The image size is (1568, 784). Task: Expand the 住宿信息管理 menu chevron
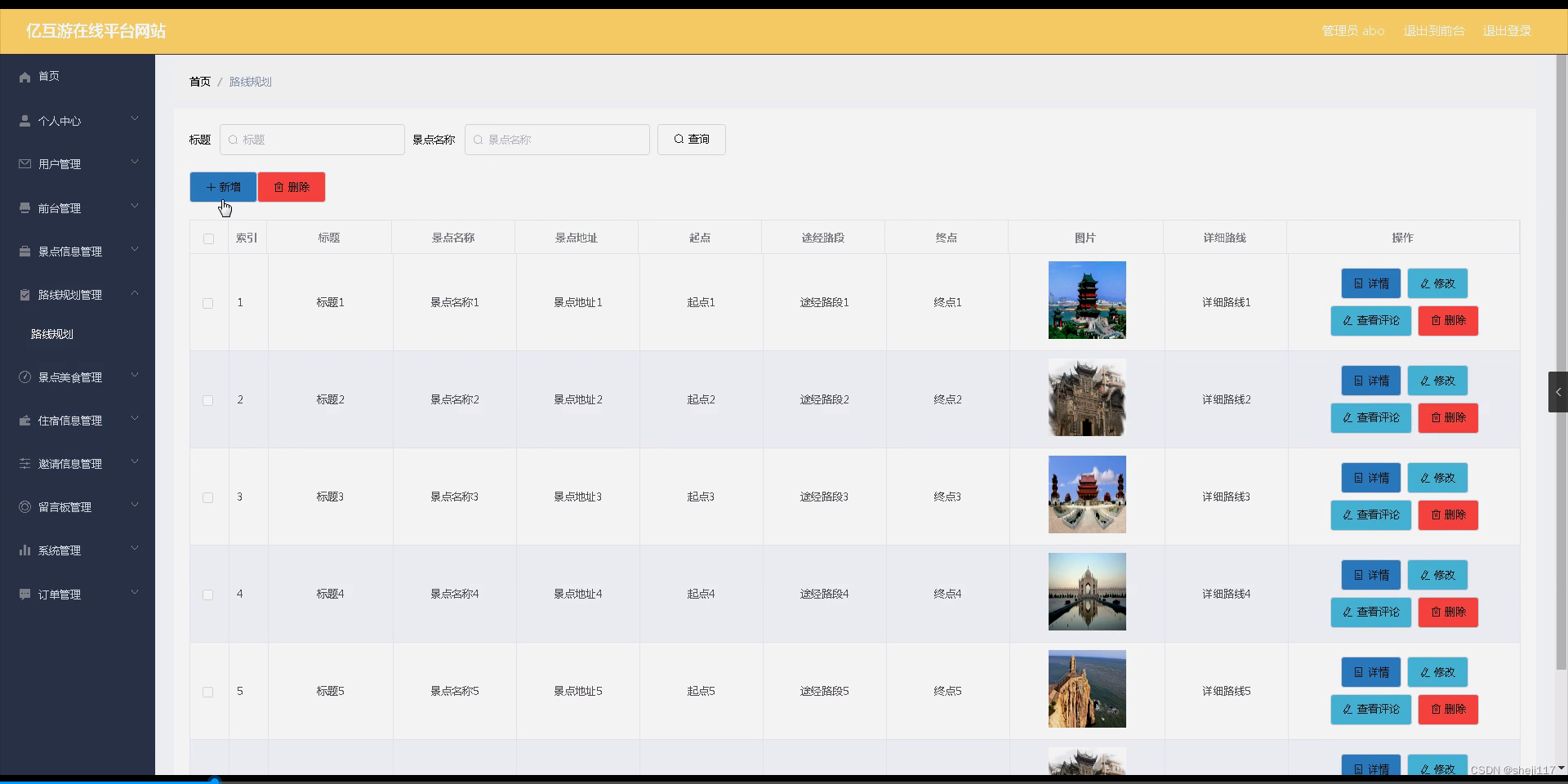[x=135, y=419]
